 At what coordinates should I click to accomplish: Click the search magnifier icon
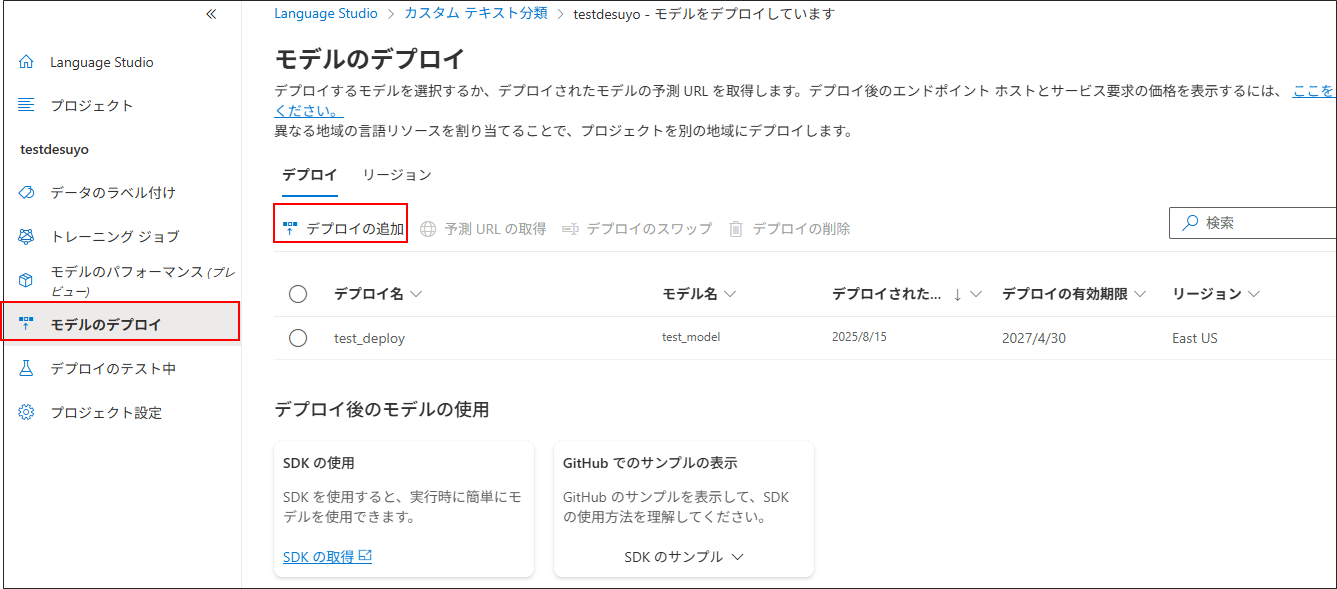pos(1190,223)
